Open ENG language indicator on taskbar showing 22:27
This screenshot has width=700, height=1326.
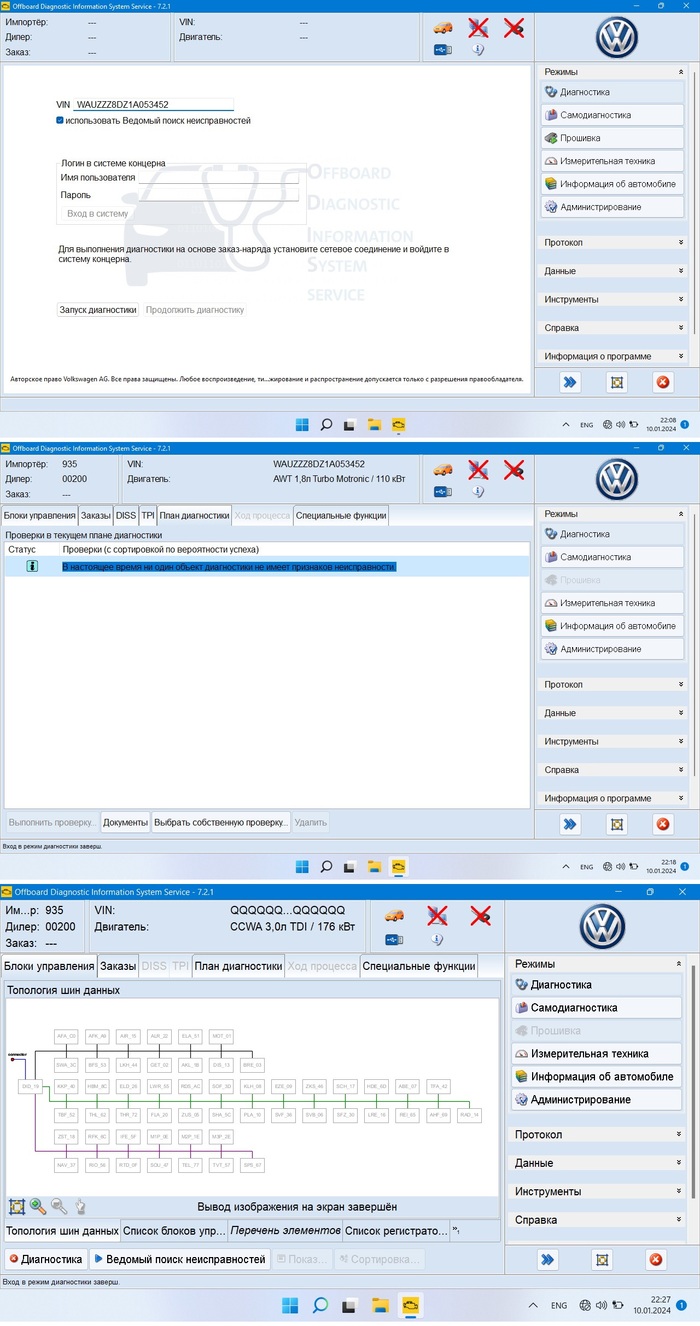point(559,1306)
